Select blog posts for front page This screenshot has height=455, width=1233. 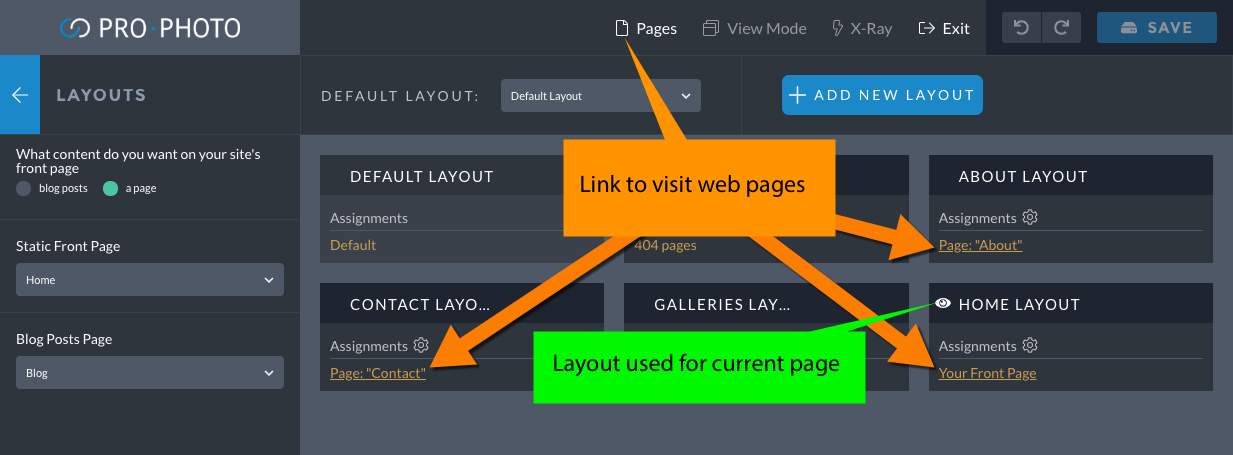click(24, 188)
